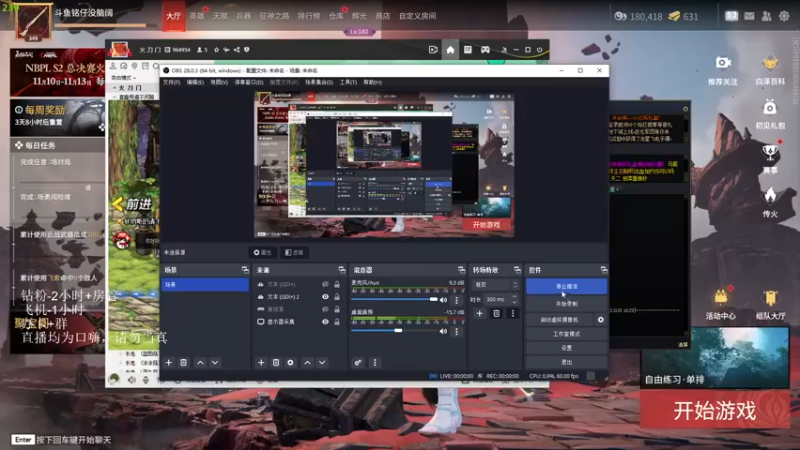Add a new scene in scenes panel

click(169, 362)
